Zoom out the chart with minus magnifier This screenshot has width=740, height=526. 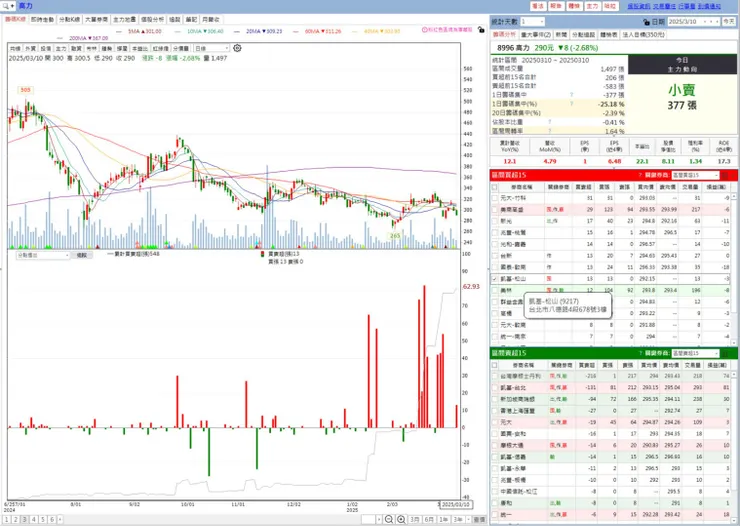click(x=389, y=519)
